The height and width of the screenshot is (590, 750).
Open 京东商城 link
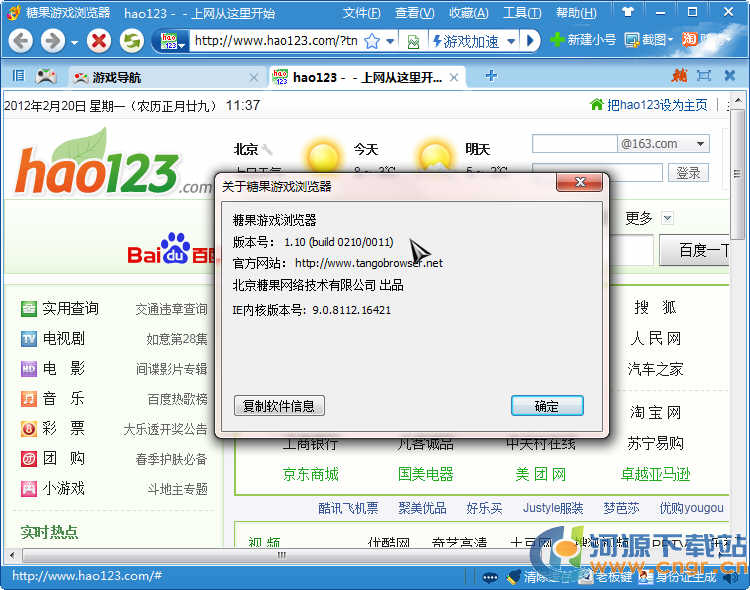click(310, 474)
